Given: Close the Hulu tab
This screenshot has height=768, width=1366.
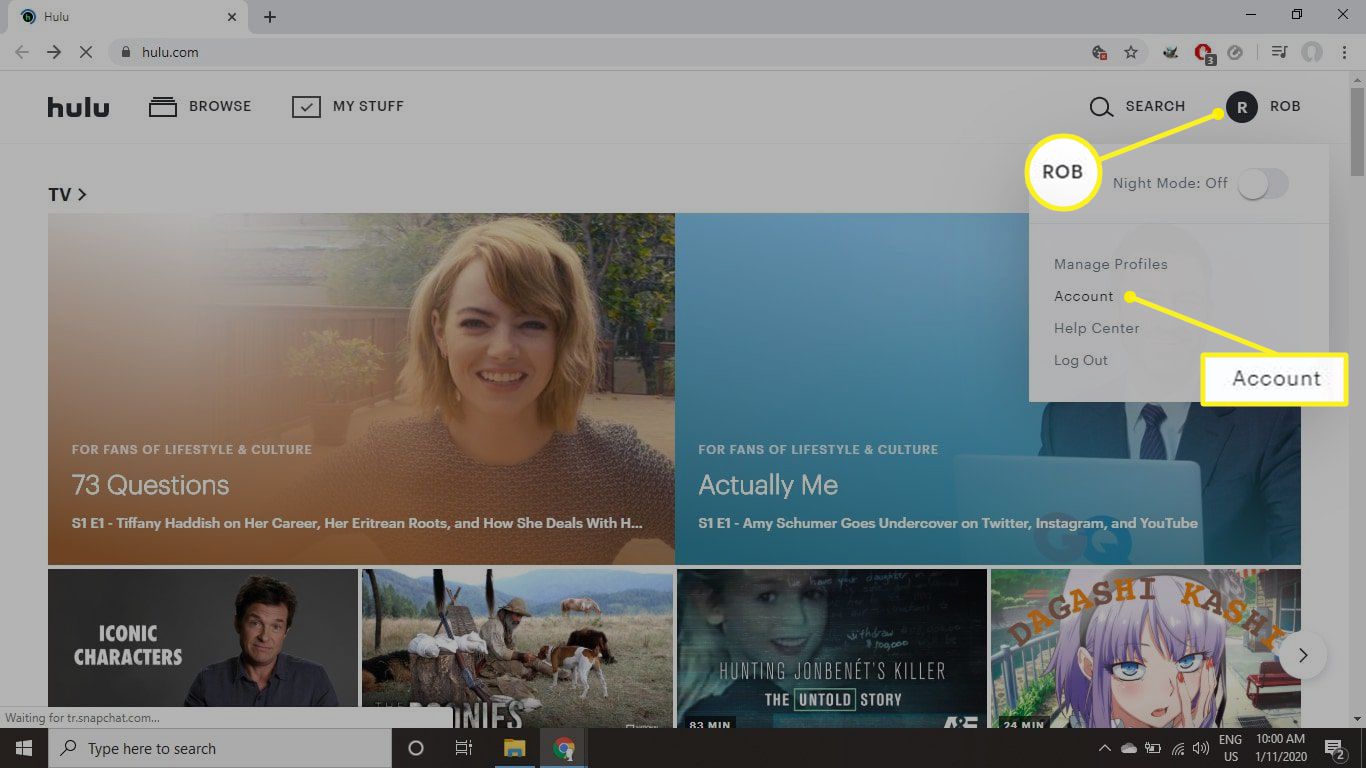Looking at the screenshot, I should click(x=232, y=17).
